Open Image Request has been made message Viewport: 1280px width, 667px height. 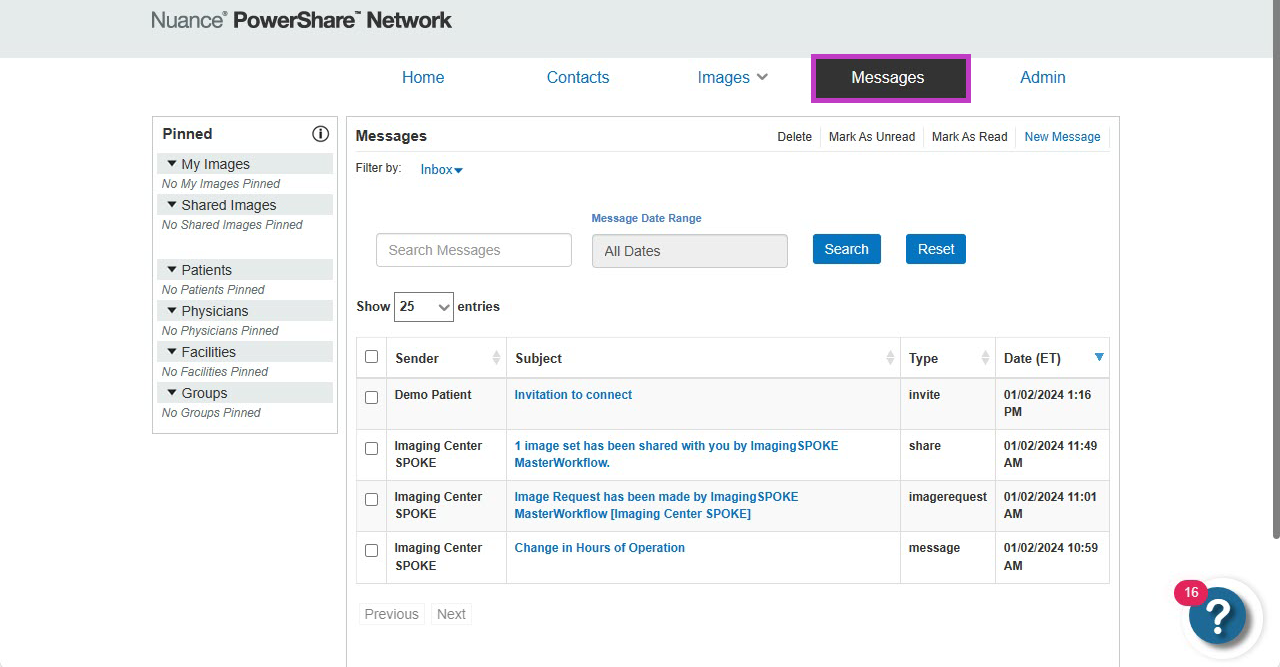[x=656, y=505]
